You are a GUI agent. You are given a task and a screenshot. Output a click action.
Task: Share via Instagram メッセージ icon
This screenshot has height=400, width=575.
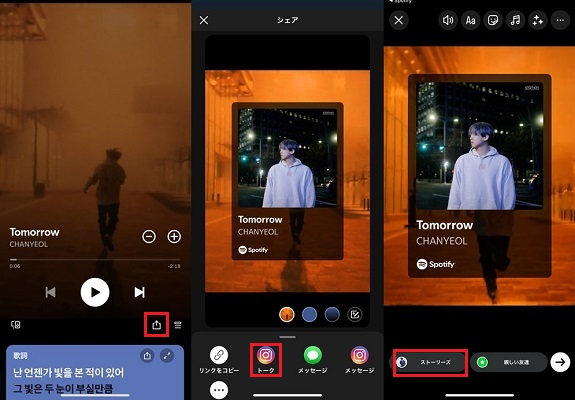[x=360, y=355]
